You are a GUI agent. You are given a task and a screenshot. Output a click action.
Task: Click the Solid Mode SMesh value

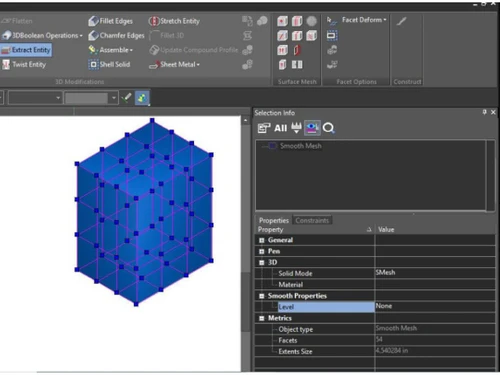pos(435,273)
